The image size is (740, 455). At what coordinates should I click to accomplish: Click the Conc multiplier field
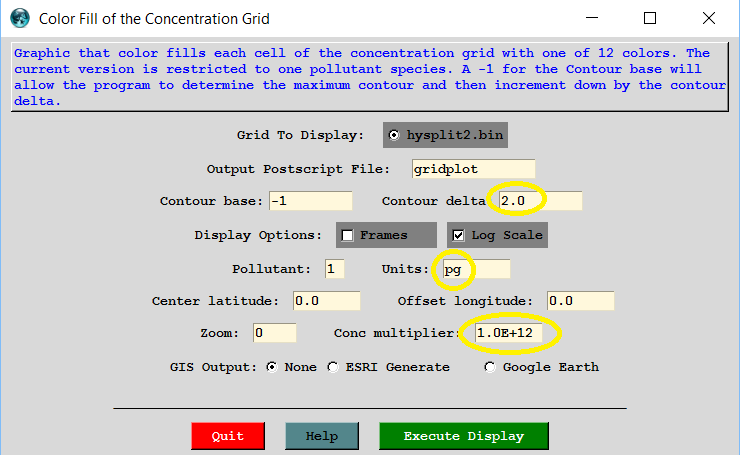coord(509,333)
